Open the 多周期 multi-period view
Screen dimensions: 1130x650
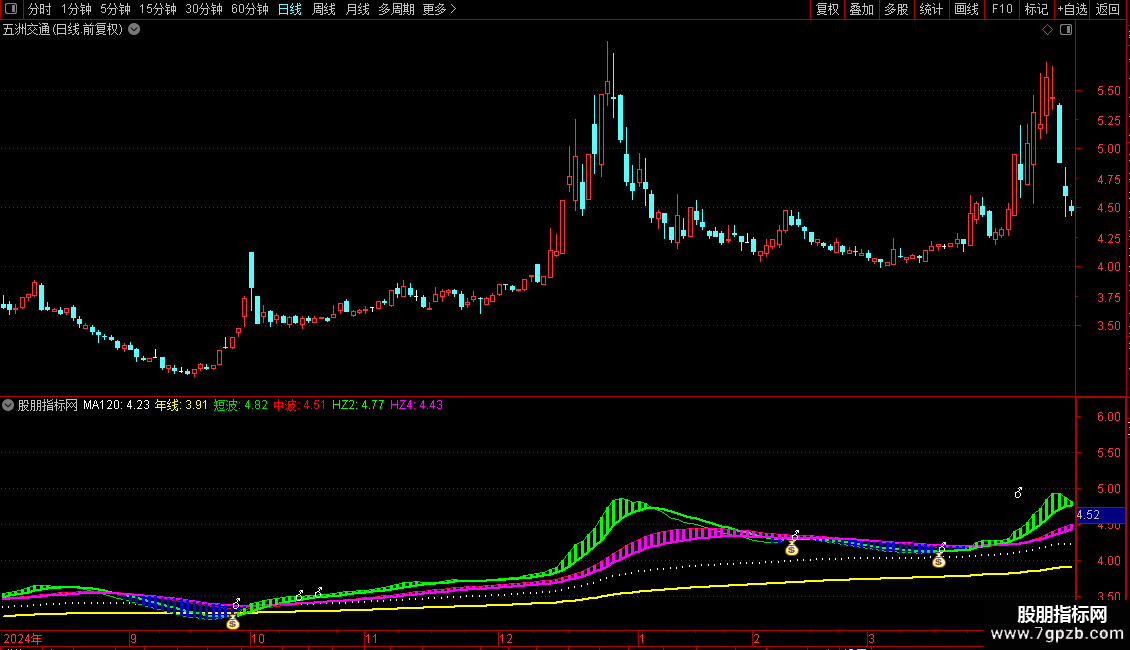tap(396, 9)
